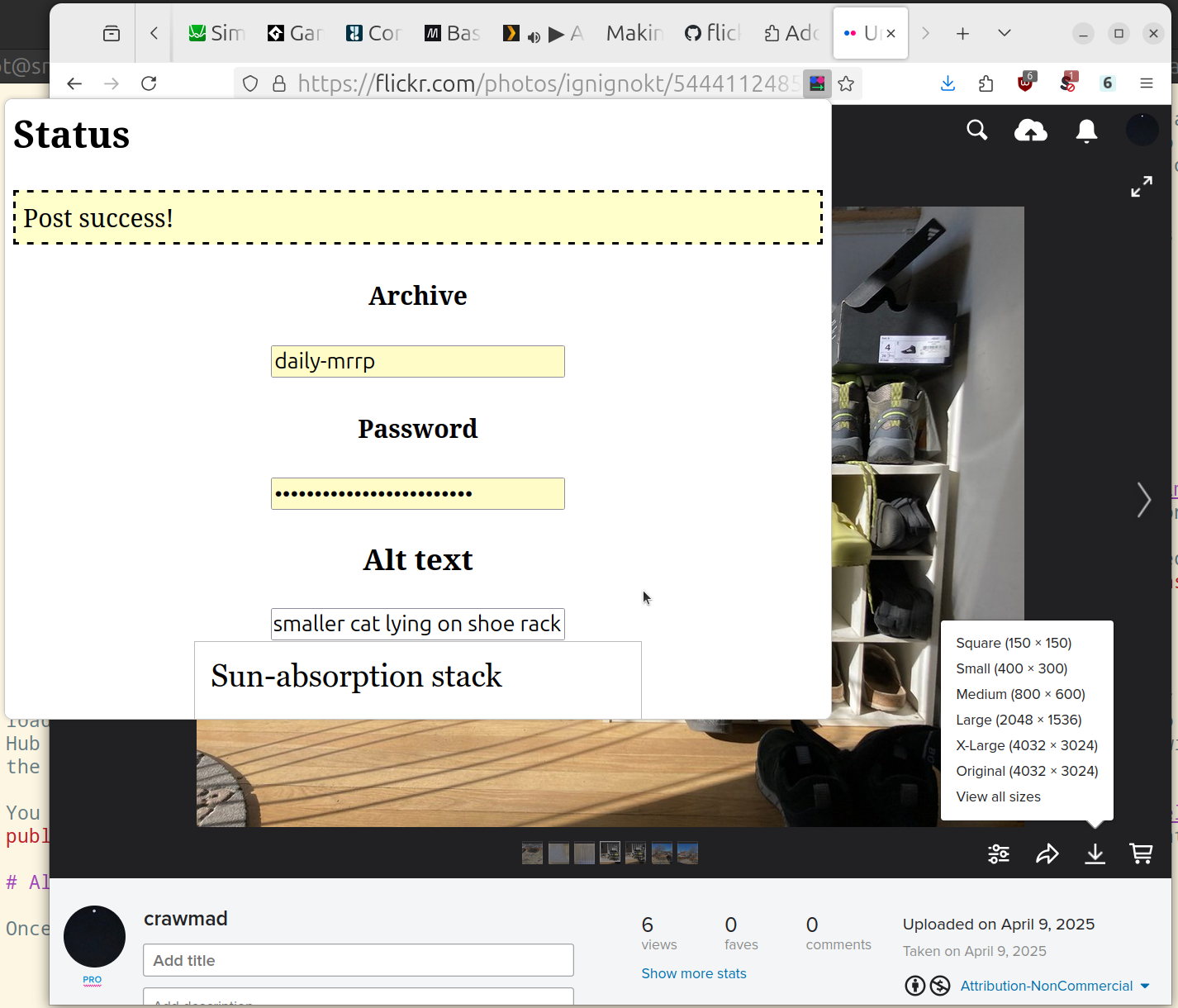Open Flickr search with the magnifier icon

(976, 130)
